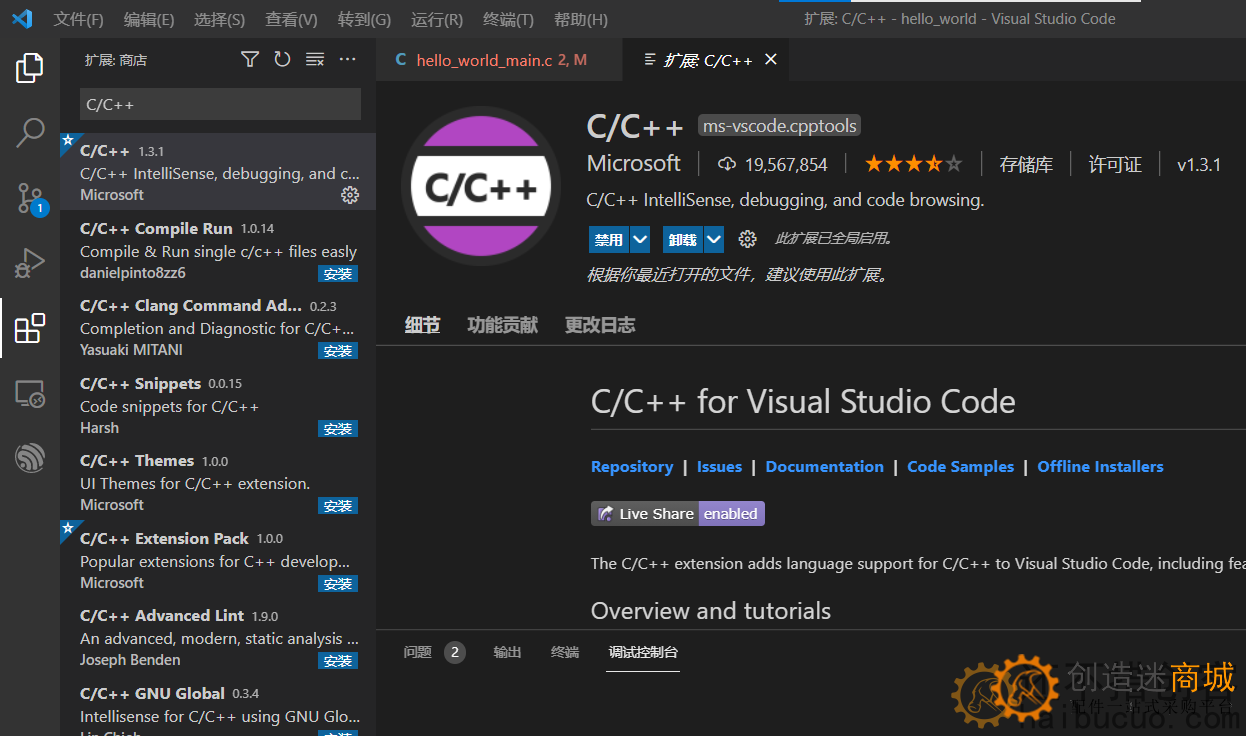Open dropdown arrow next to 禁用 button
The image size is (1246, 736).
tap(640, 240)
